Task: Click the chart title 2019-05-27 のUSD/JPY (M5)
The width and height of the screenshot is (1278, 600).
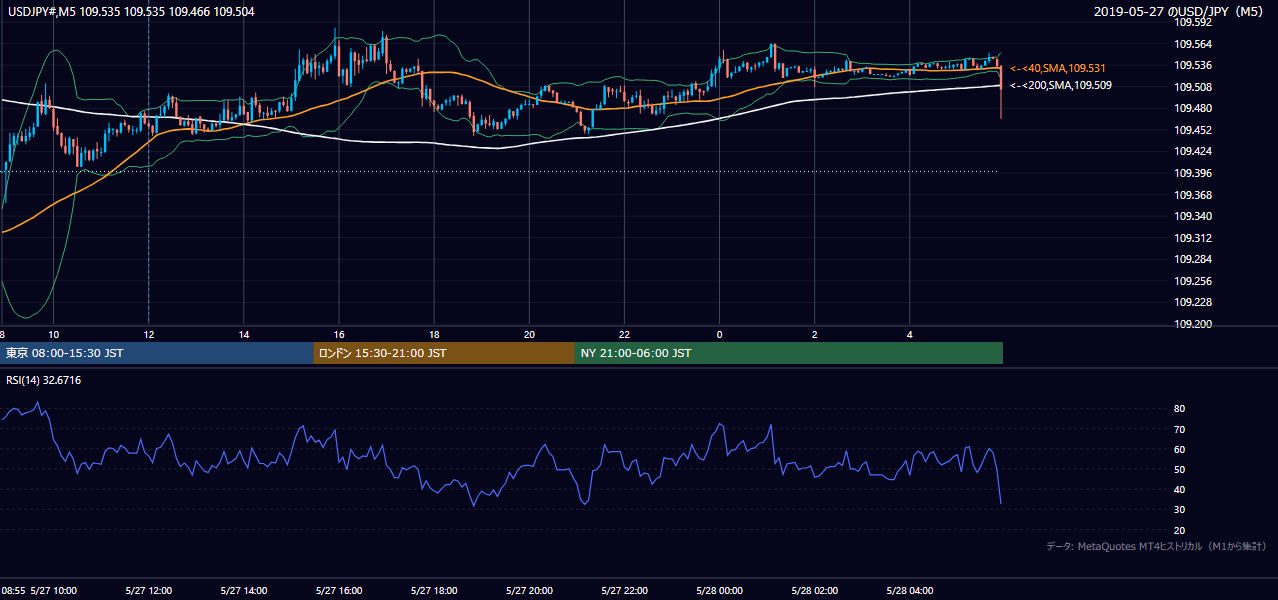Action: [x=1179, y=12]
